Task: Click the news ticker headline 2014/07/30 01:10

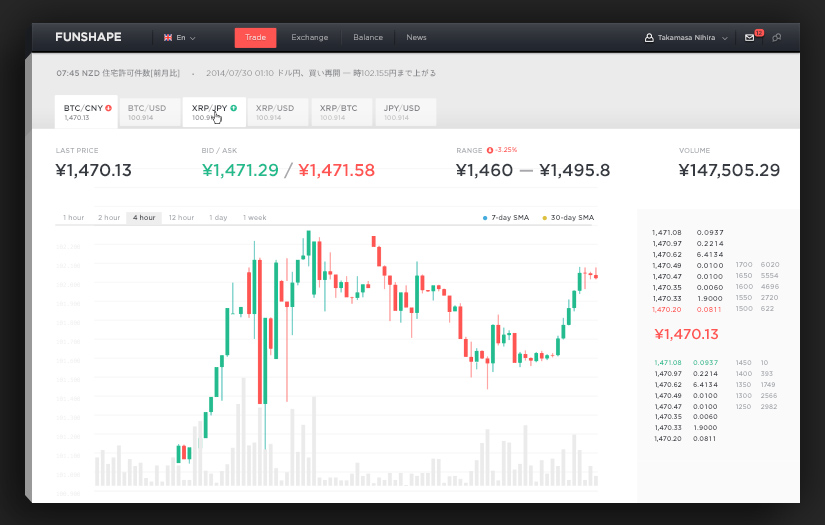Action: tap(321, 73)
